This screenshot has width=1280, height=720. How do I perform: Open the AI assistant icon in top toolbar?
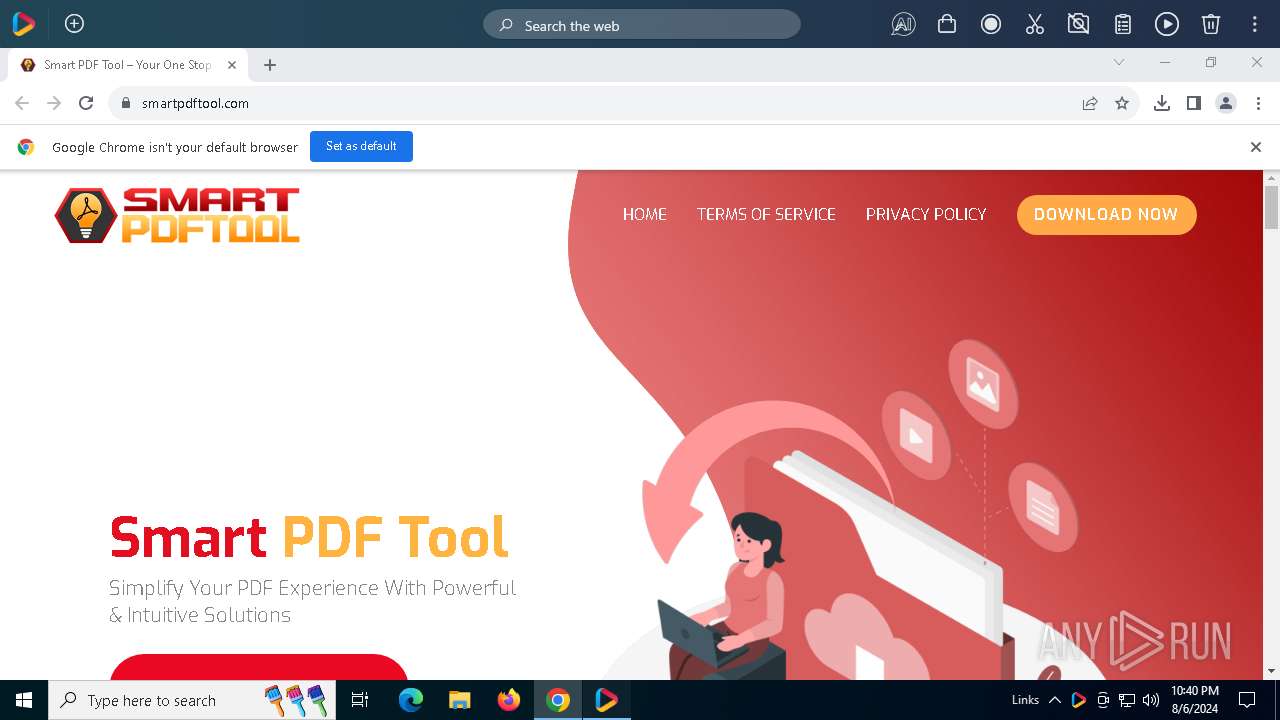pyautogui.click(x=903, y=24)
